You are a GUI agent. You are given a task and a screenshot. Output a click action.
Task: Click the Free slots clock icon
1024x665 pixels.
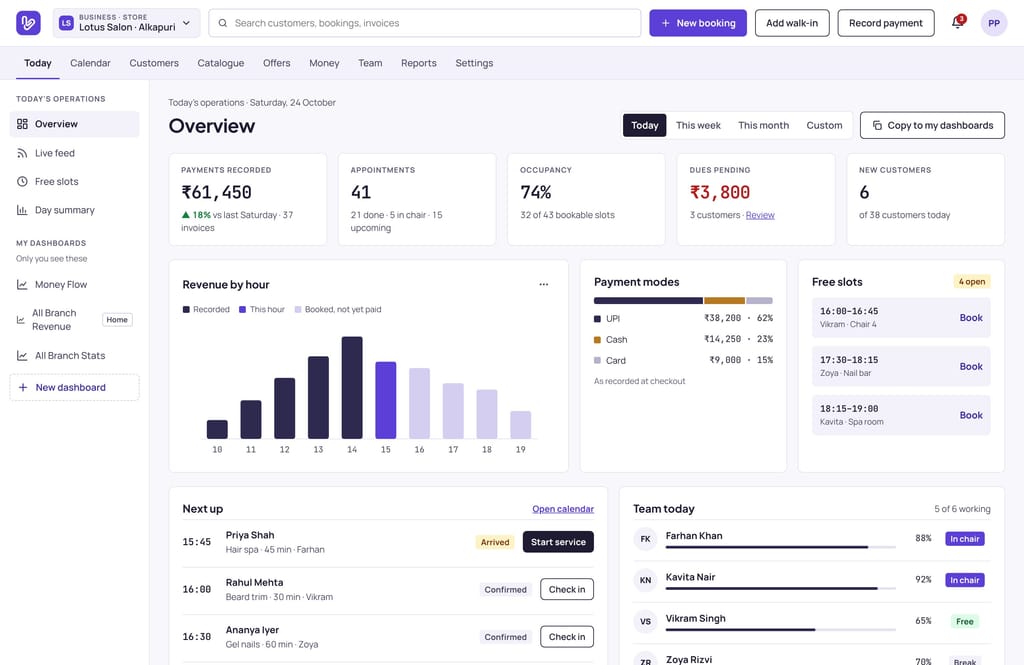(x=22, y=182)
